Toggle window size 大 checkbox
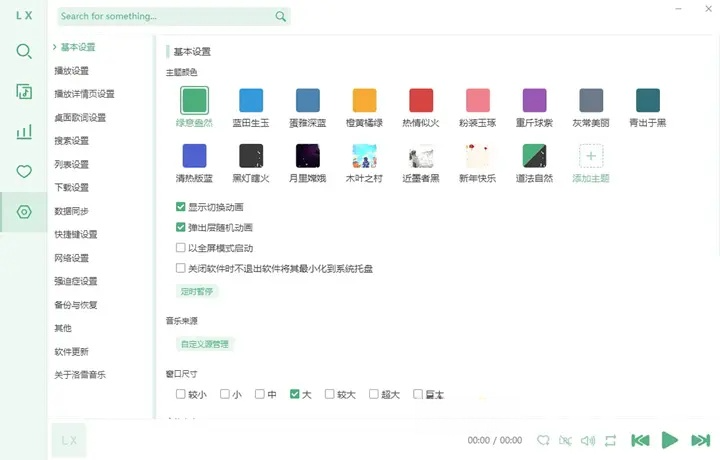Image resolution: width=720 pixels, height=460 pixels. pyautogui.click(x=295, y=394)
